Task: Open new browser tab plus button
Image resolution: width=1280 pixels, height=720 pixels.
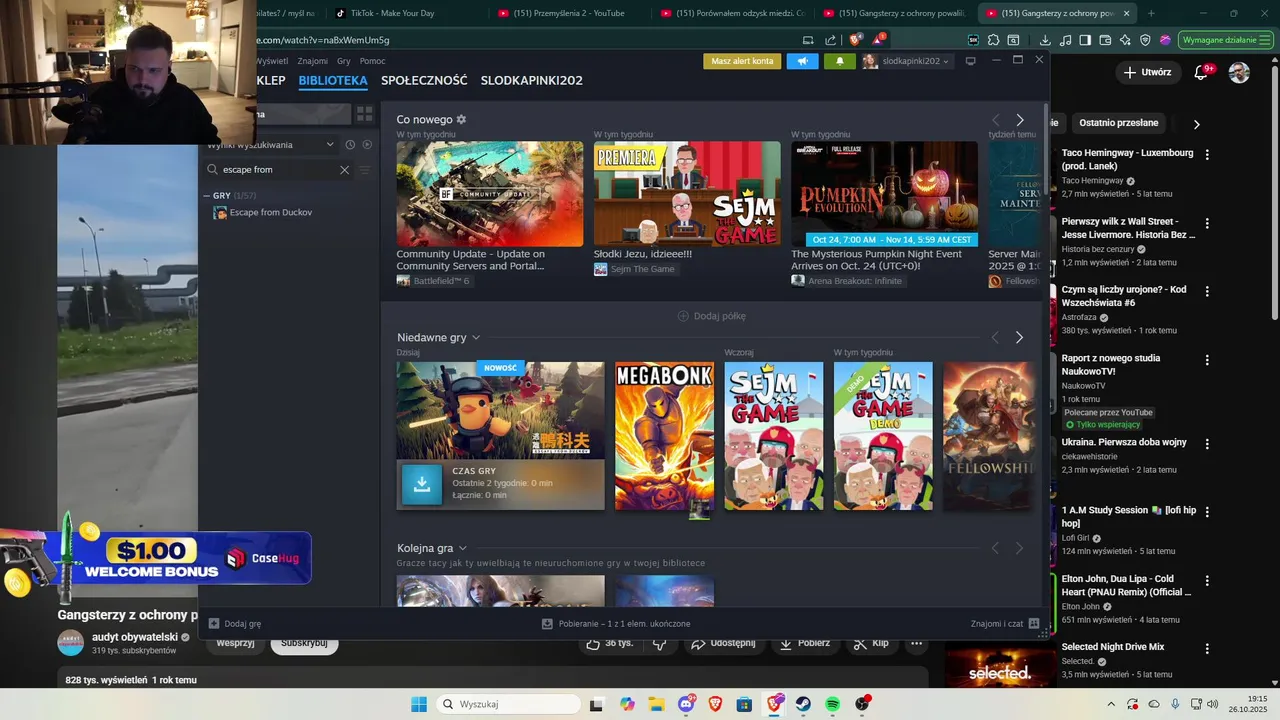Action: pyautogui.click(x=1151, y=13)
